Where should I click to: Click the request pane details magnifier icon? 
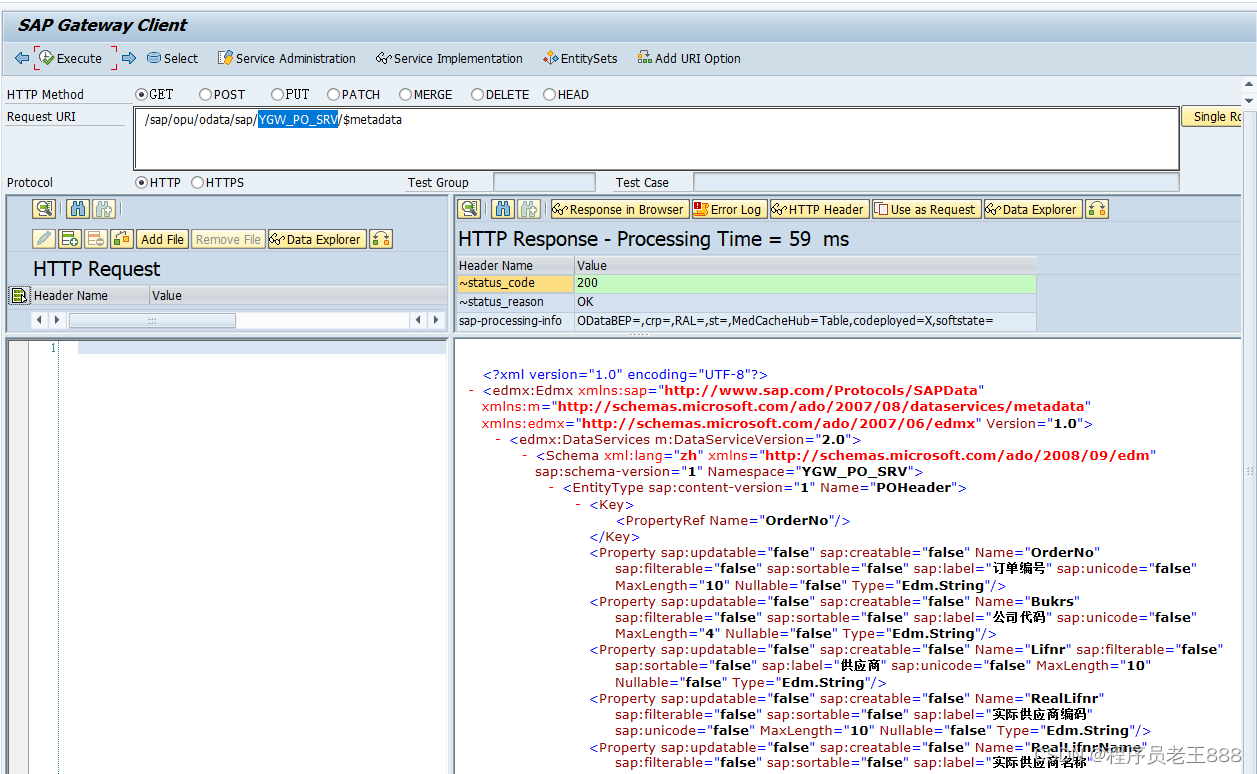44,209
